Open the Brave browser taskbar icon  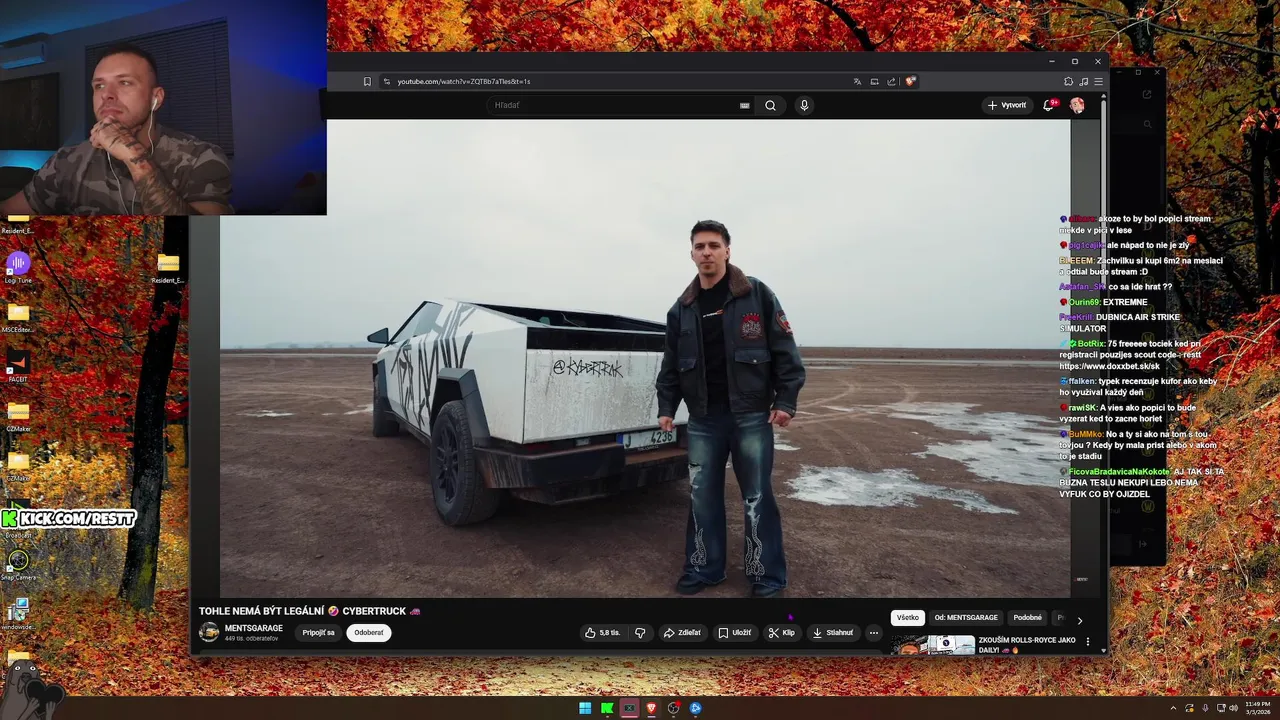(x=651, y=708)
